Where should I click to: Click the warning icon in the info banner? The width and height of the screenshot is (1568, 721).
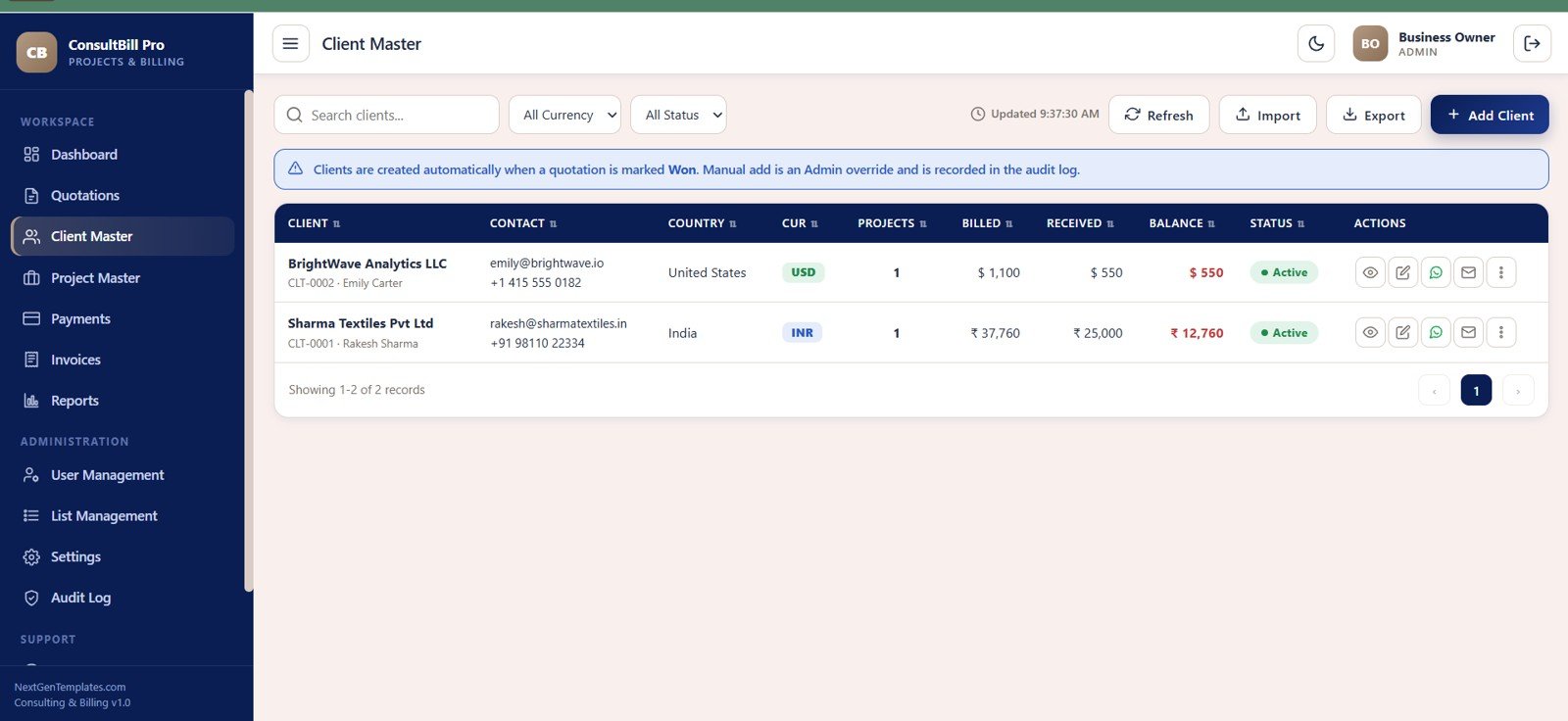point(295,168)
